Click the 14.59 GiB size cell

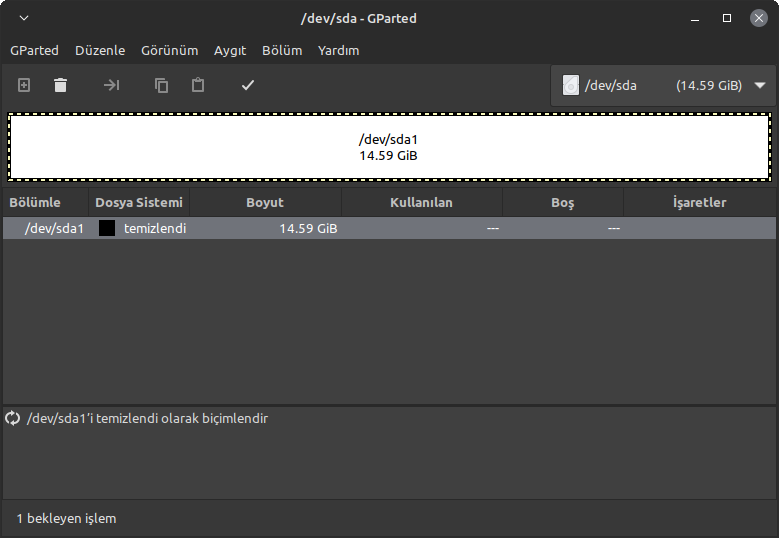click(308, 229)
